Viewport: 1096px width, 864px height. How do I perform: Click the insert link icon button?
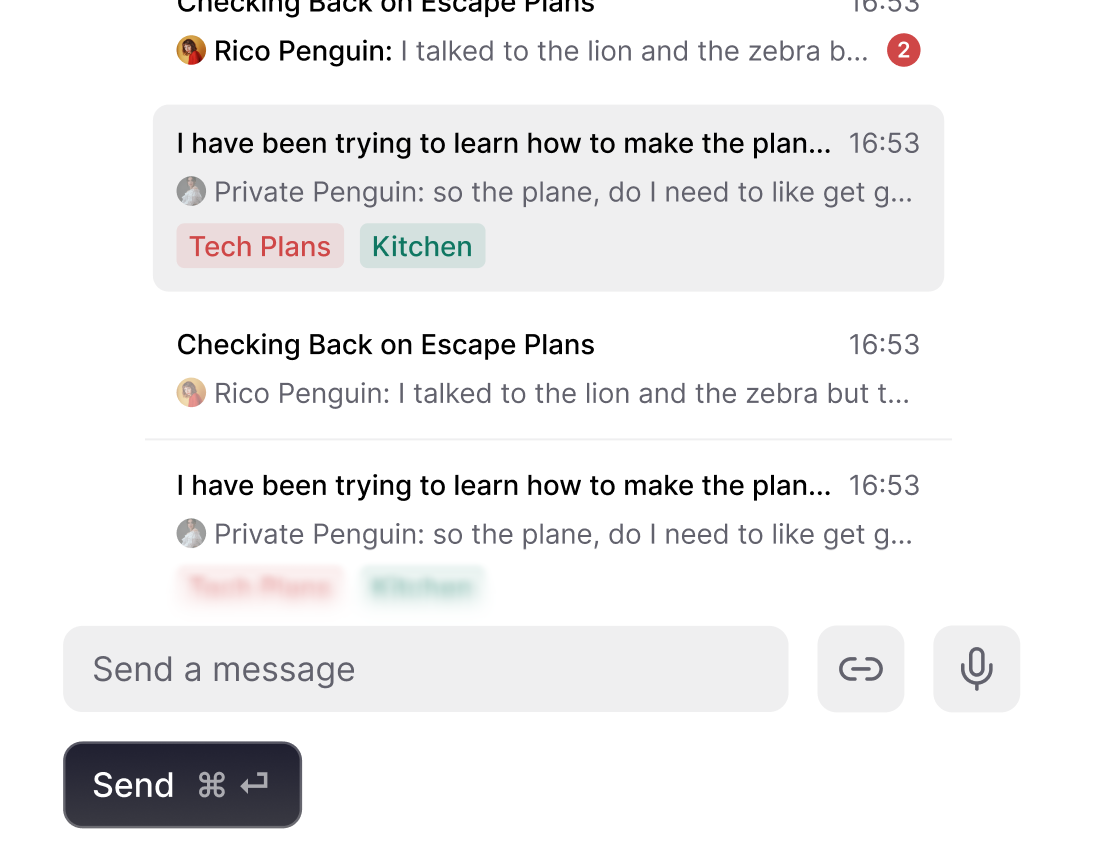pos(860,669)
